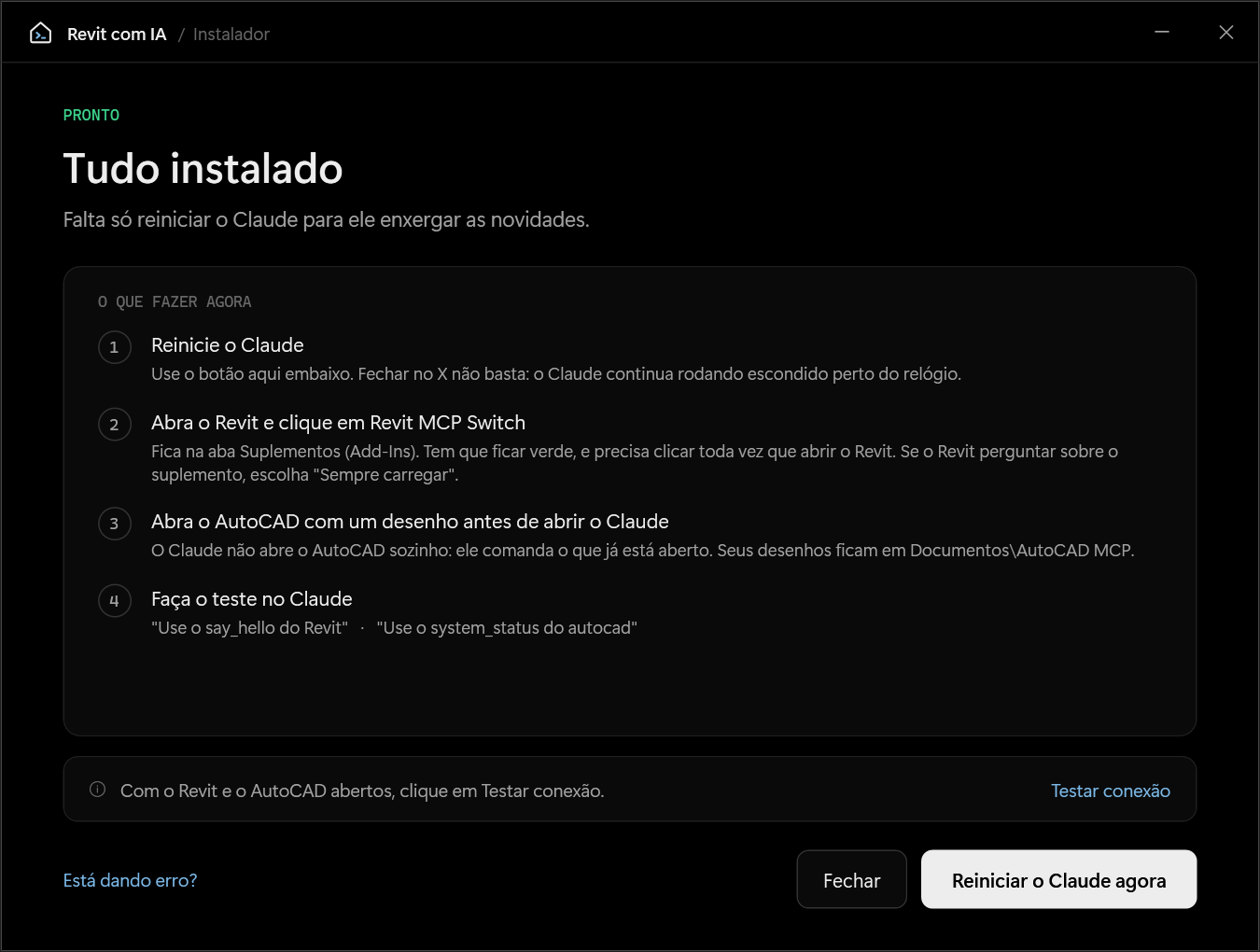Click the Faça o teste no Claude heading
Screen dimensions: 1260x952
(x=252, y=599)
